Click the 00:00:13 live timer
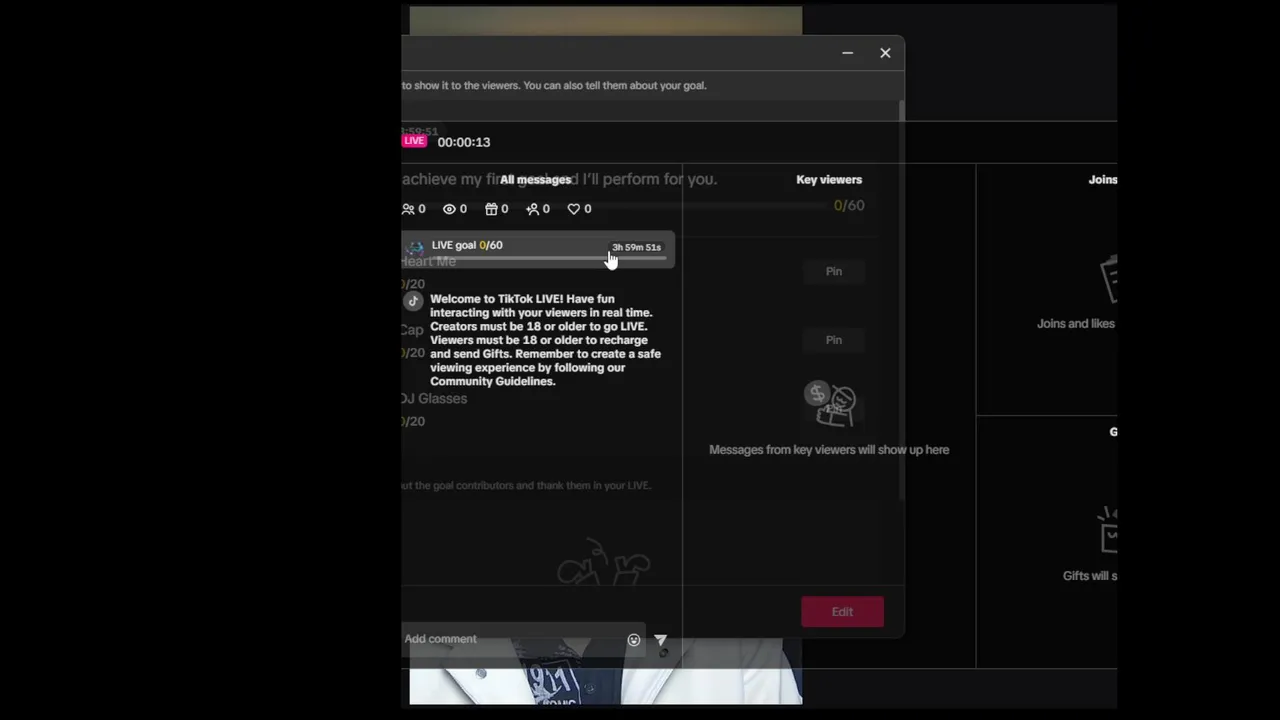Viewport: 1280px width, 720px height. (464, 142)
